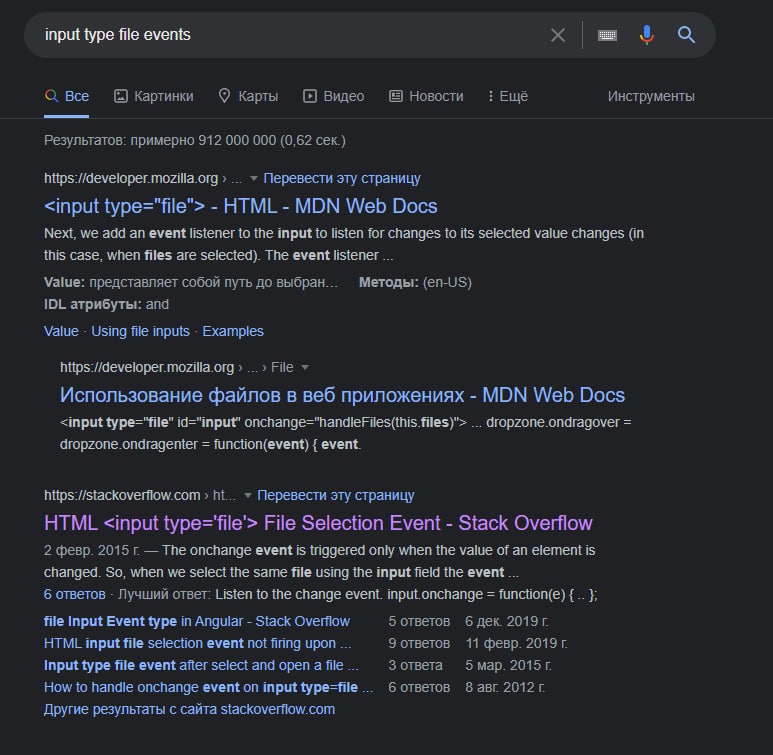773x755 pixels.
Task: Switch to the Видео tab
Action: pyautogui.click(x=334, y=96)
